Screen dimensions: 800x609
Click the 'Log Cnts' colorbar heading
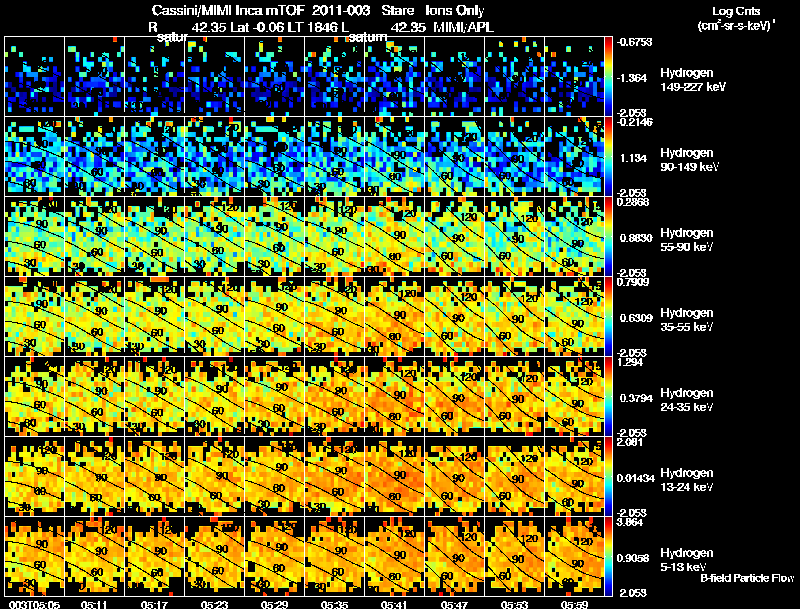point(736,11)
